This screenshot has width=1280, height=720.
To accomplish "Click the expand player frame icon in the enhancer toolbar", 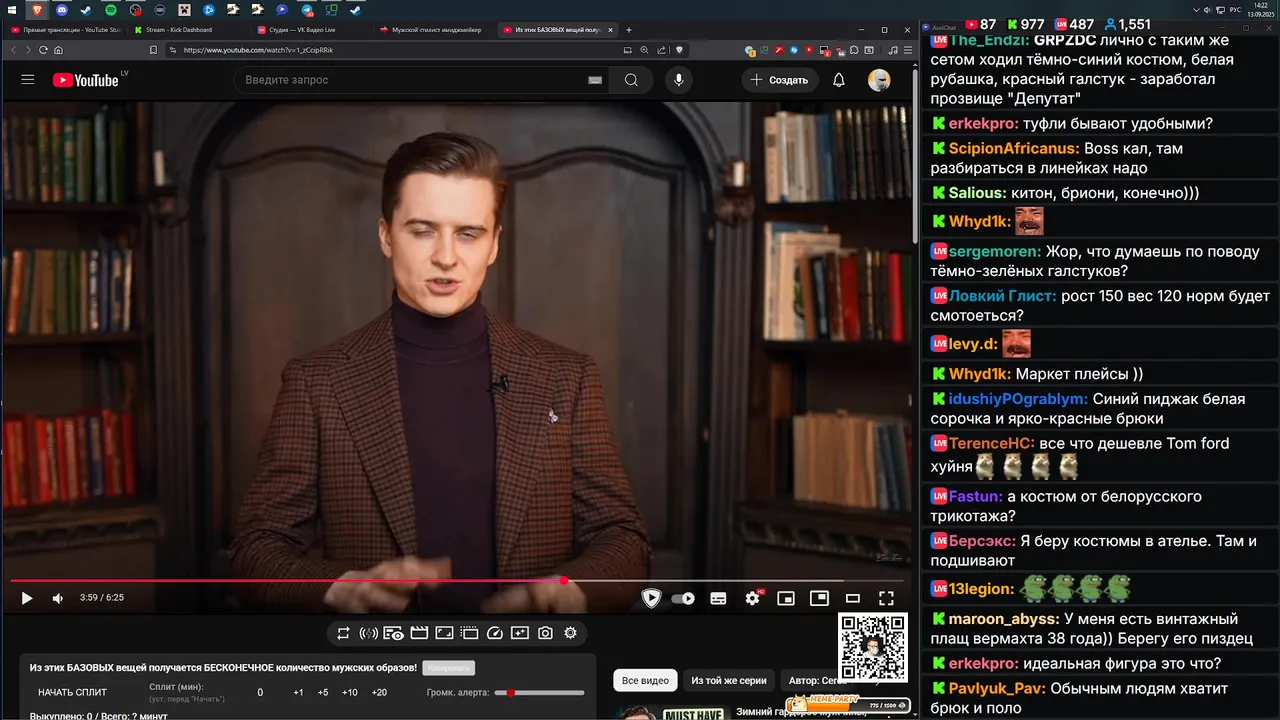I will click(x=444, y=633).
